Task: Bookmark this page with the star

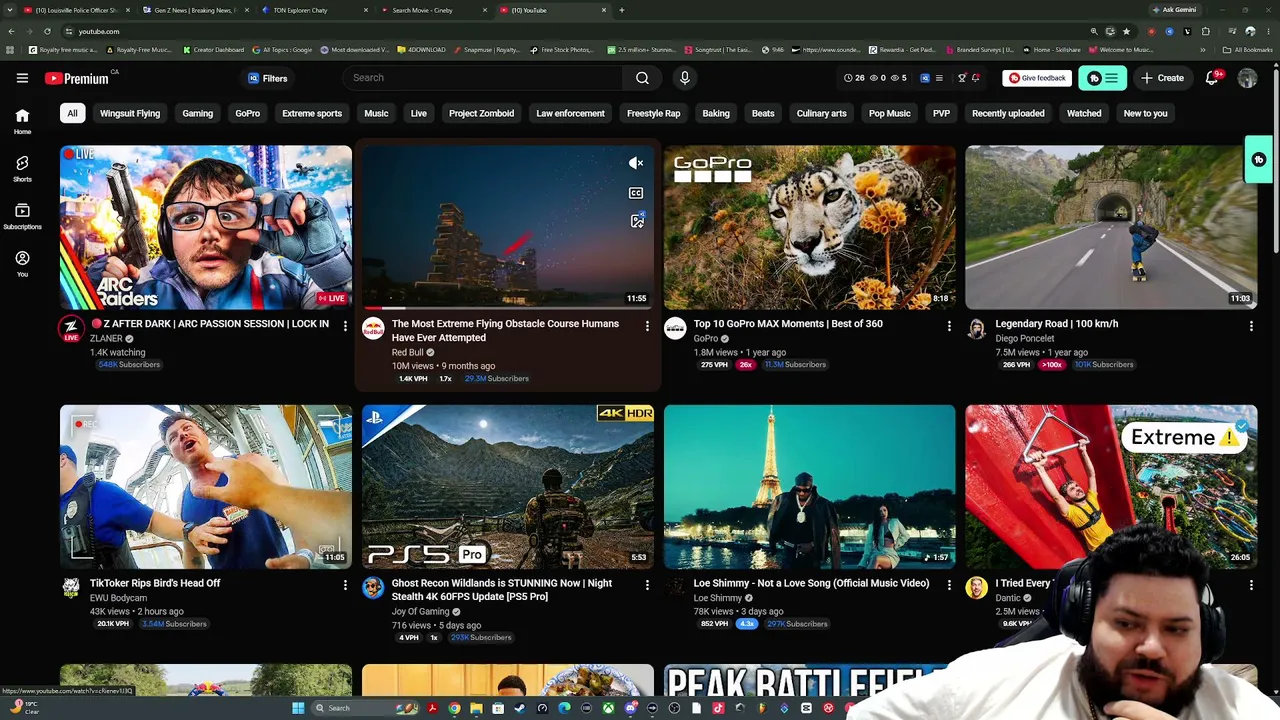Action: 1126,31
